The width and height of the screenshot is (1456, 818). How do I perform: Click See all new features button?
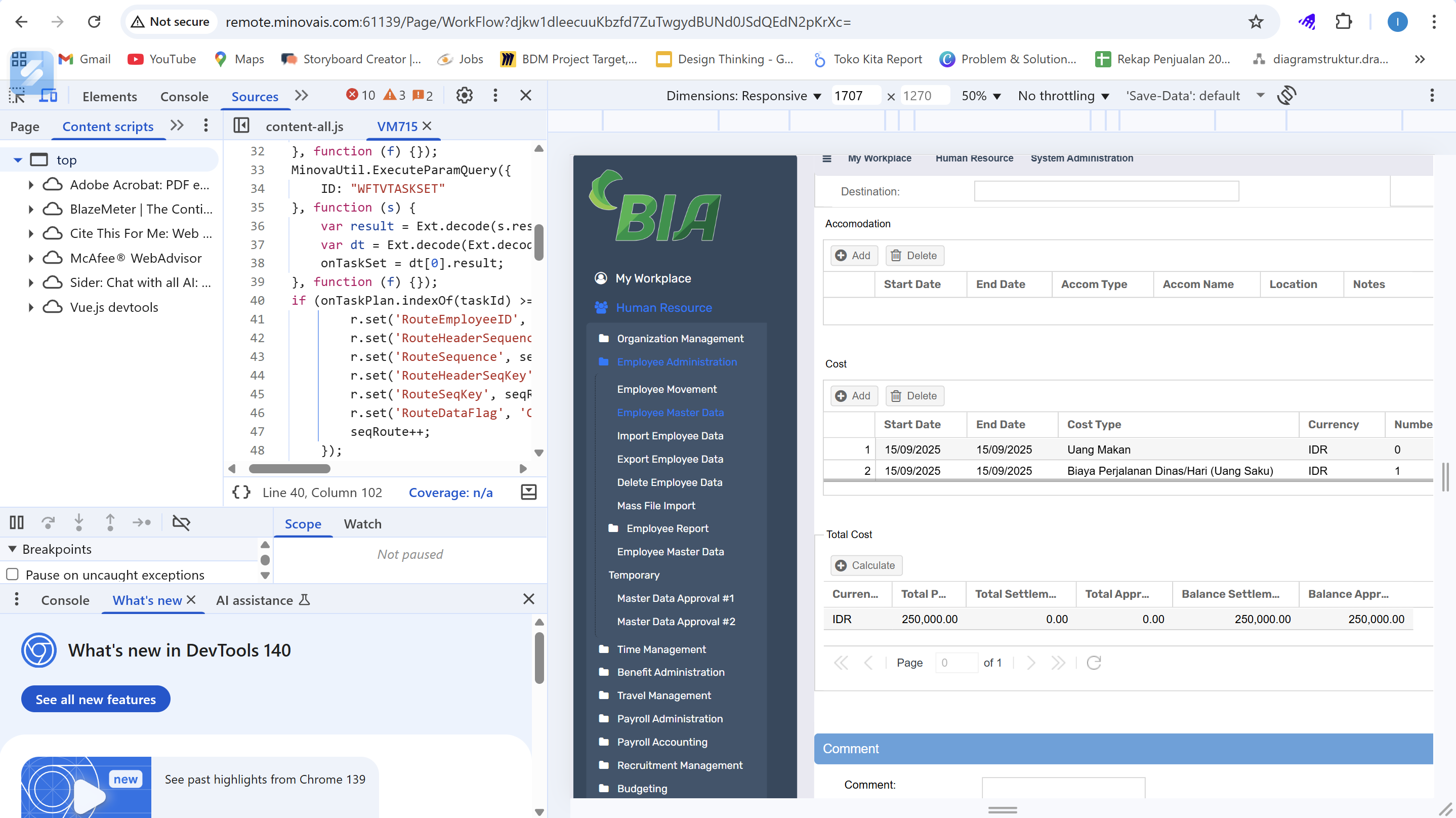tap(96, 699)
